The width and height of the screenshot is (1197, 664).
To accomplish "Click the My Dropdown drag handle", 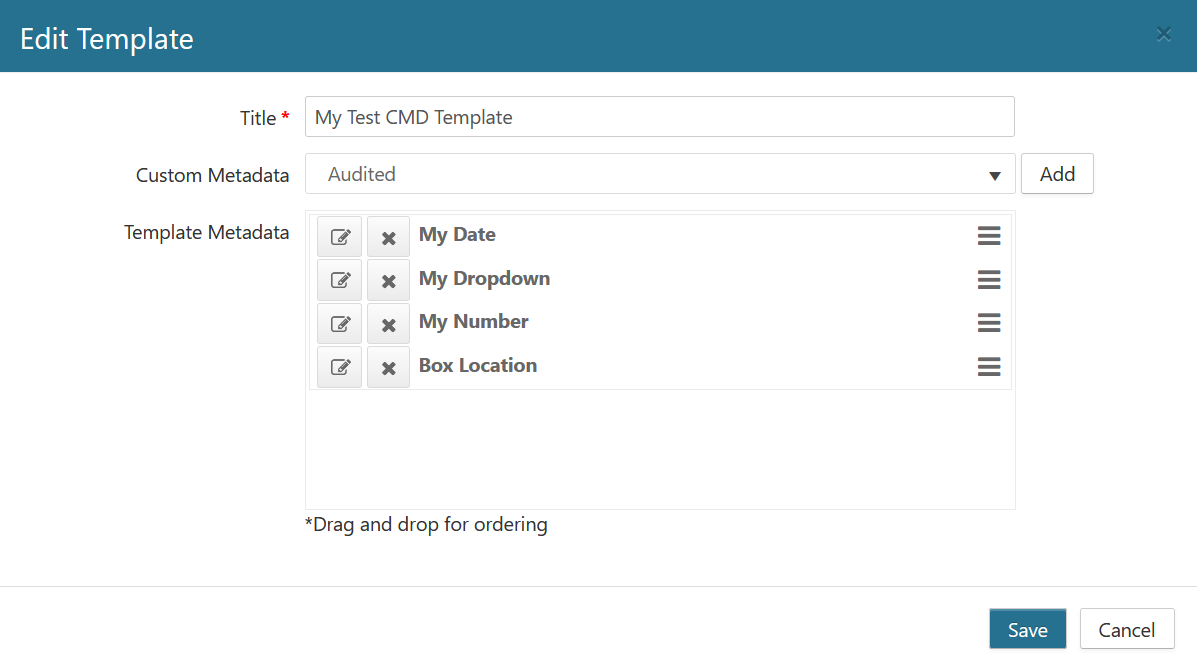I will [988, 280].
